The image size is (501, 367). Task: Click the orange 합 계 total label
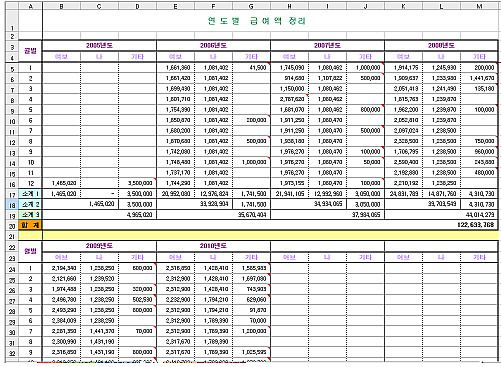pos(30,225)
